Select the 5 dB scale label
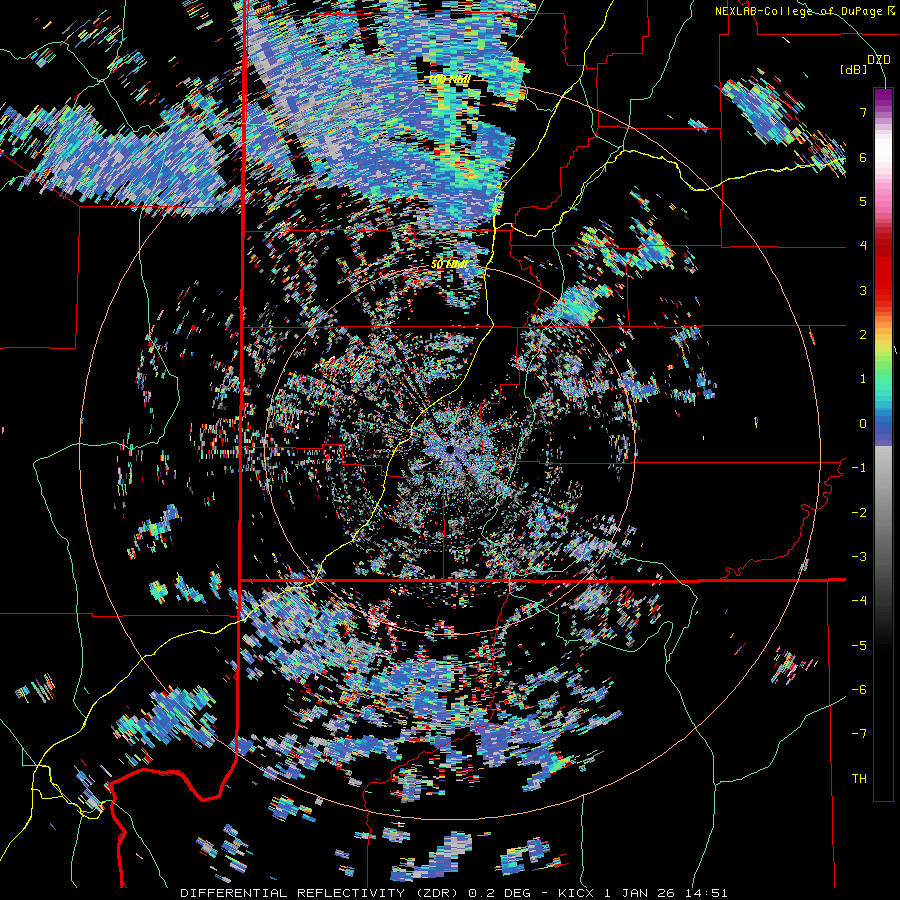Image resolution: width=900 pixels, height=900 pixels. (x=863, y=201)
